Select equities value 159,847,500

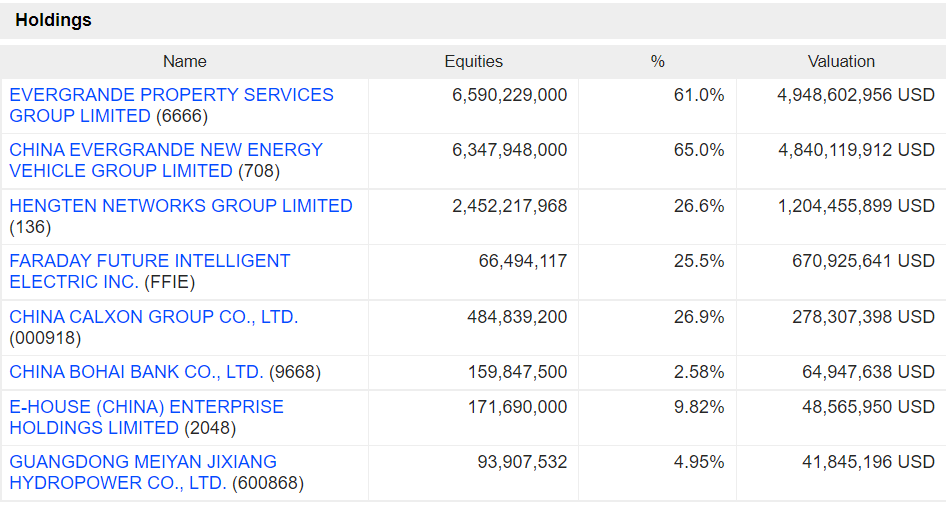pos(518,372)
